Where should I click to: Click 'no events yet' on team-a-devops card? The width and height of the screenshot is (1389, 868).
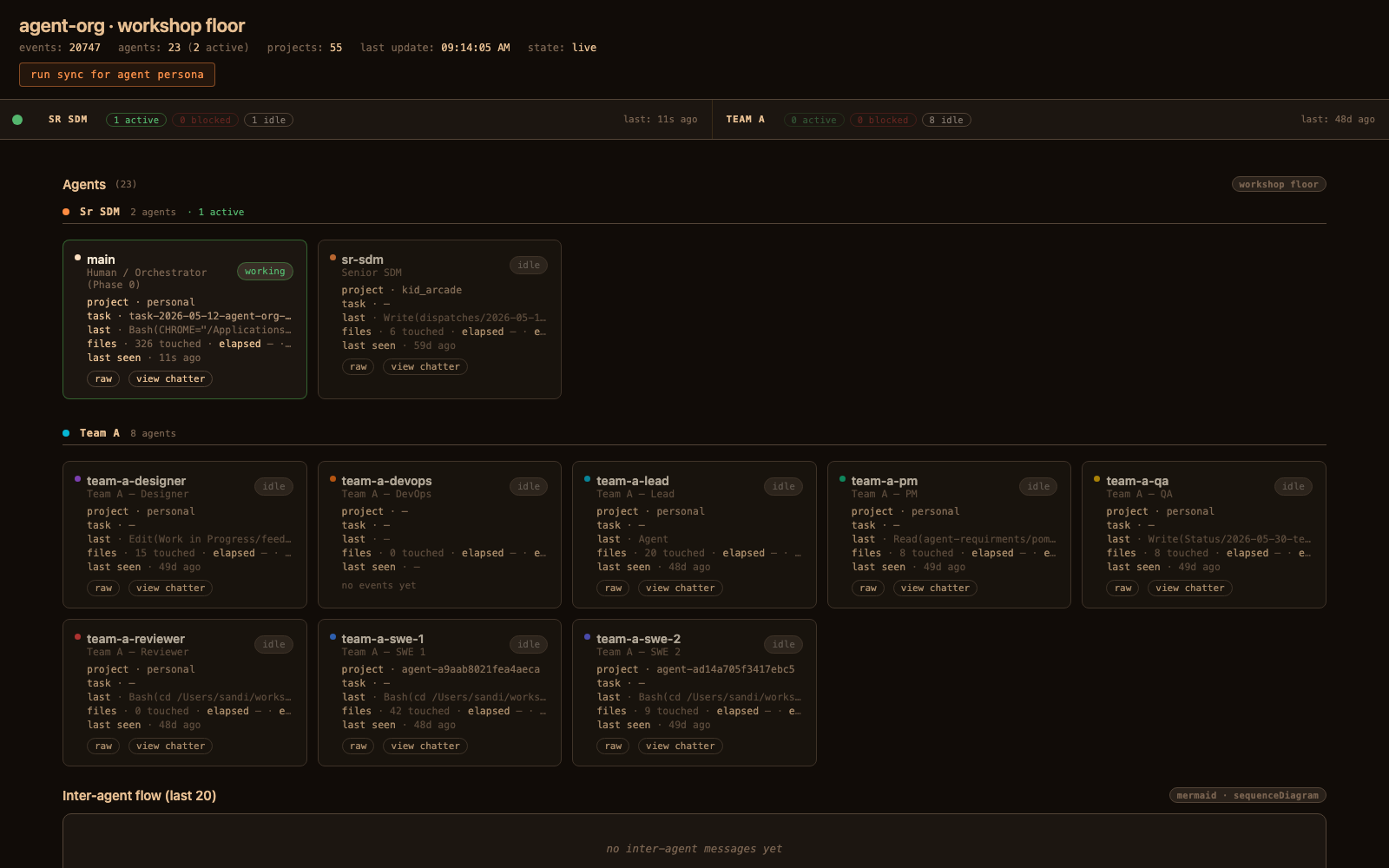379,585
